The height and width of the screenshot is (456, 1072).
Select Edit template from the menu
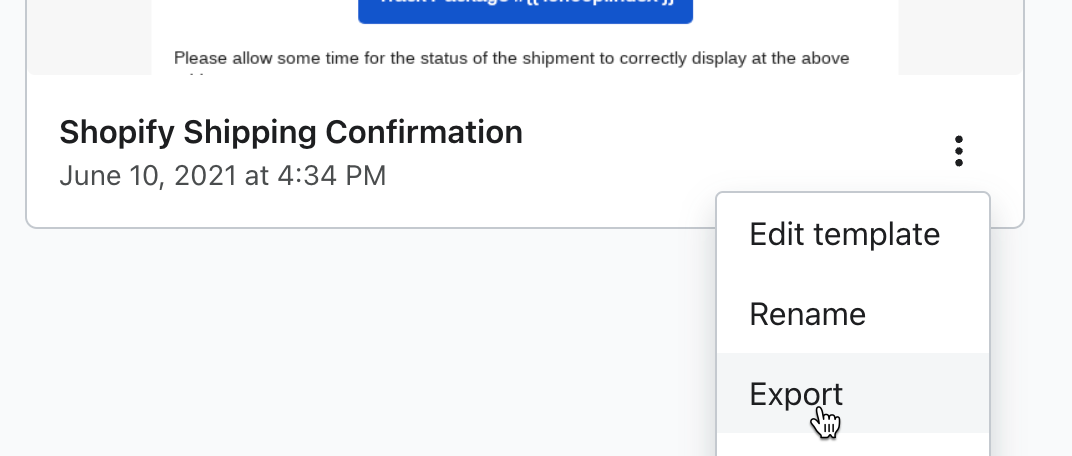pos(844,234)
